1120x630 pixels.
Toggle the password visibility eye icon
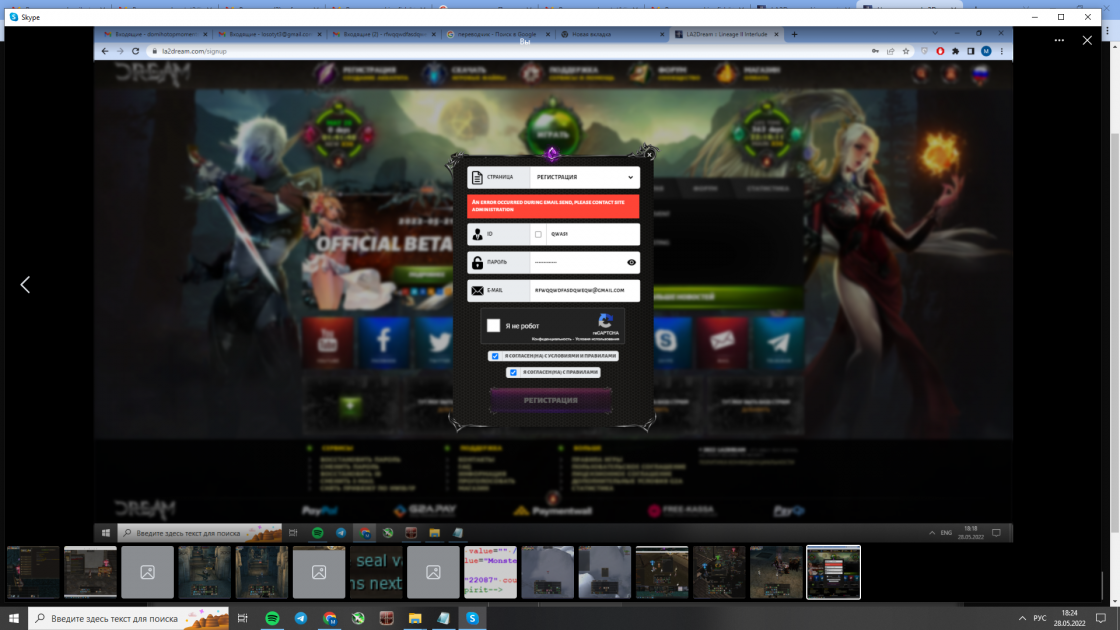(631, 263)
